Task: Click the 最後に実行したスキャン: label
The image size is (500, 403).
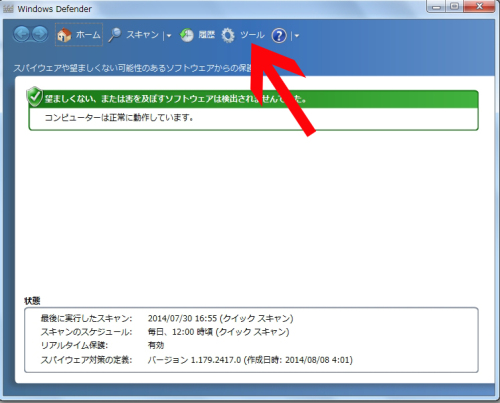Action: (x=86, y=318)
